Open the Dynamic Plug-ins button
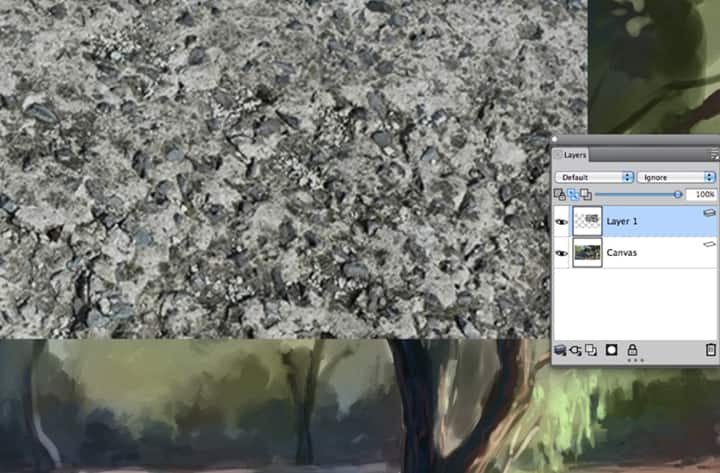This screenshot has height=473, width=720. pyautogui.click(x=575, y=350)
